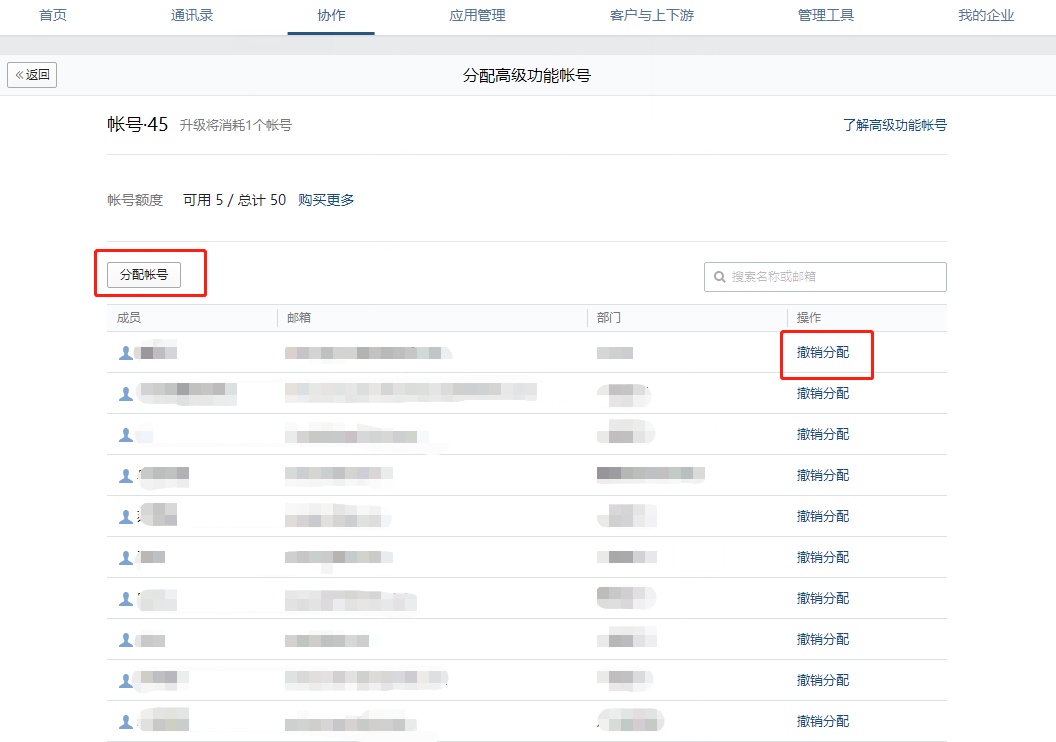Switch to the 管理工具 tab
Viewport: 1056px width, 742px height.
point(826,16)
